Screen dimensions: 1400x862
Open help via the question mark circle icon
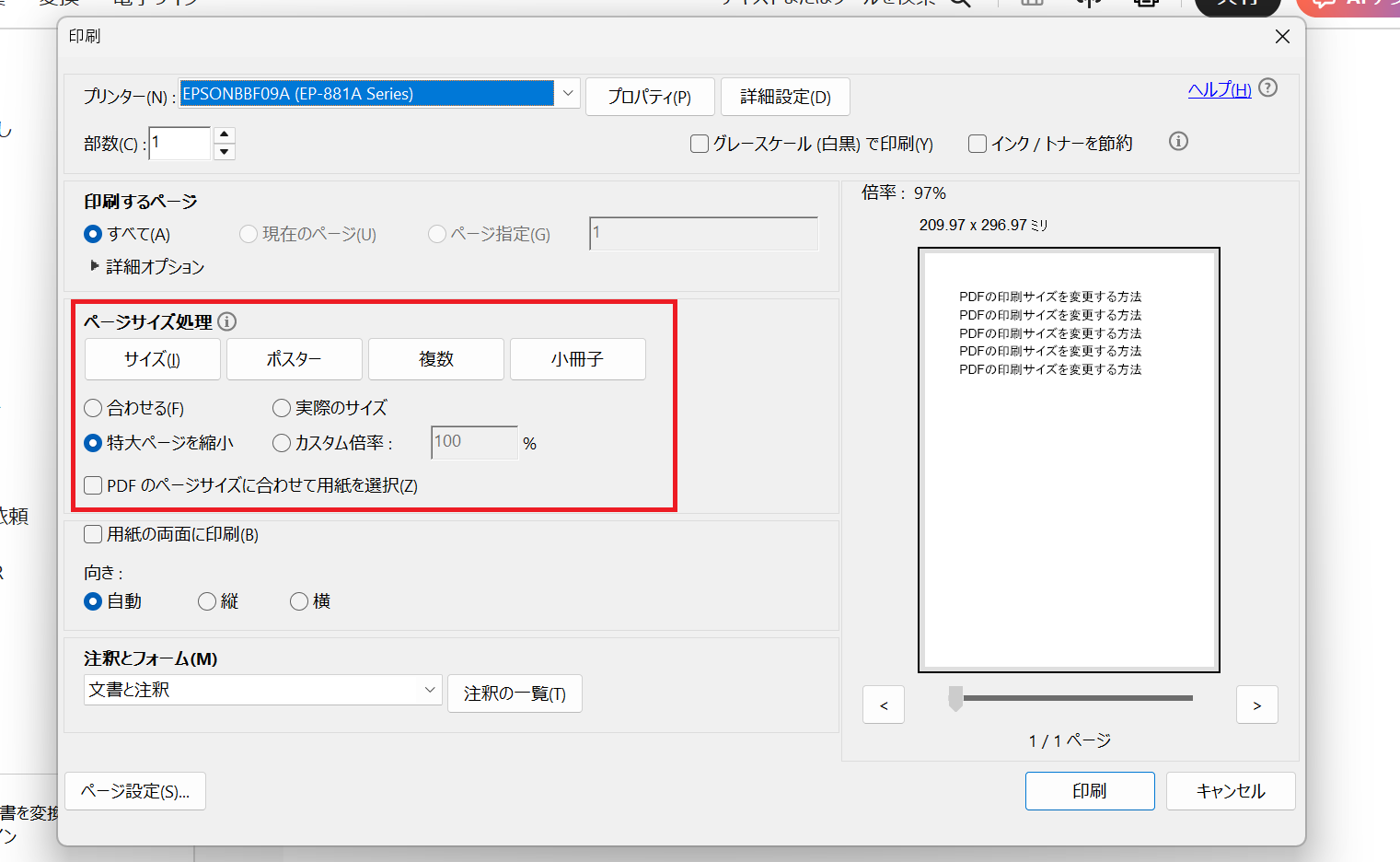pyautogui.click(x=1268, y=88)
